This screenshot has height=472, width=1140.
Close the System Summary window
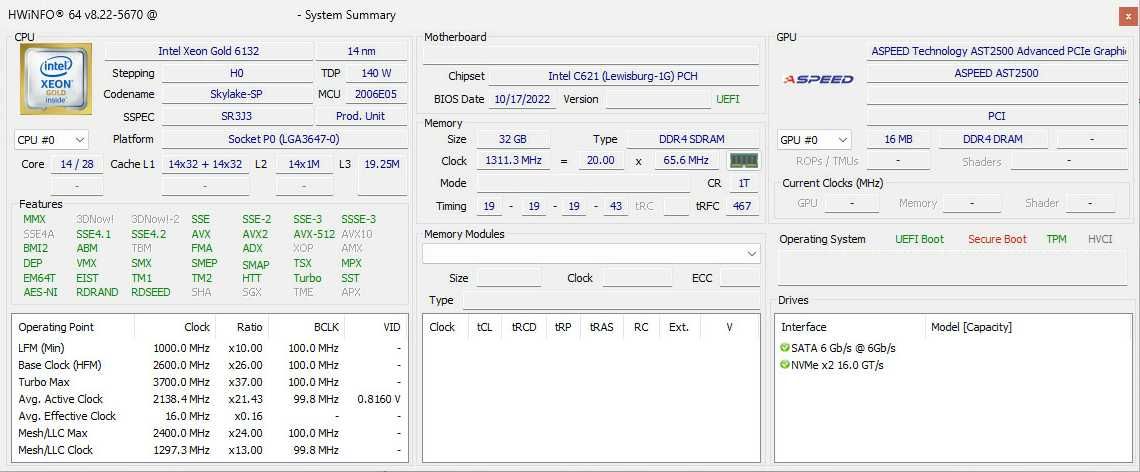(1127, 15)
